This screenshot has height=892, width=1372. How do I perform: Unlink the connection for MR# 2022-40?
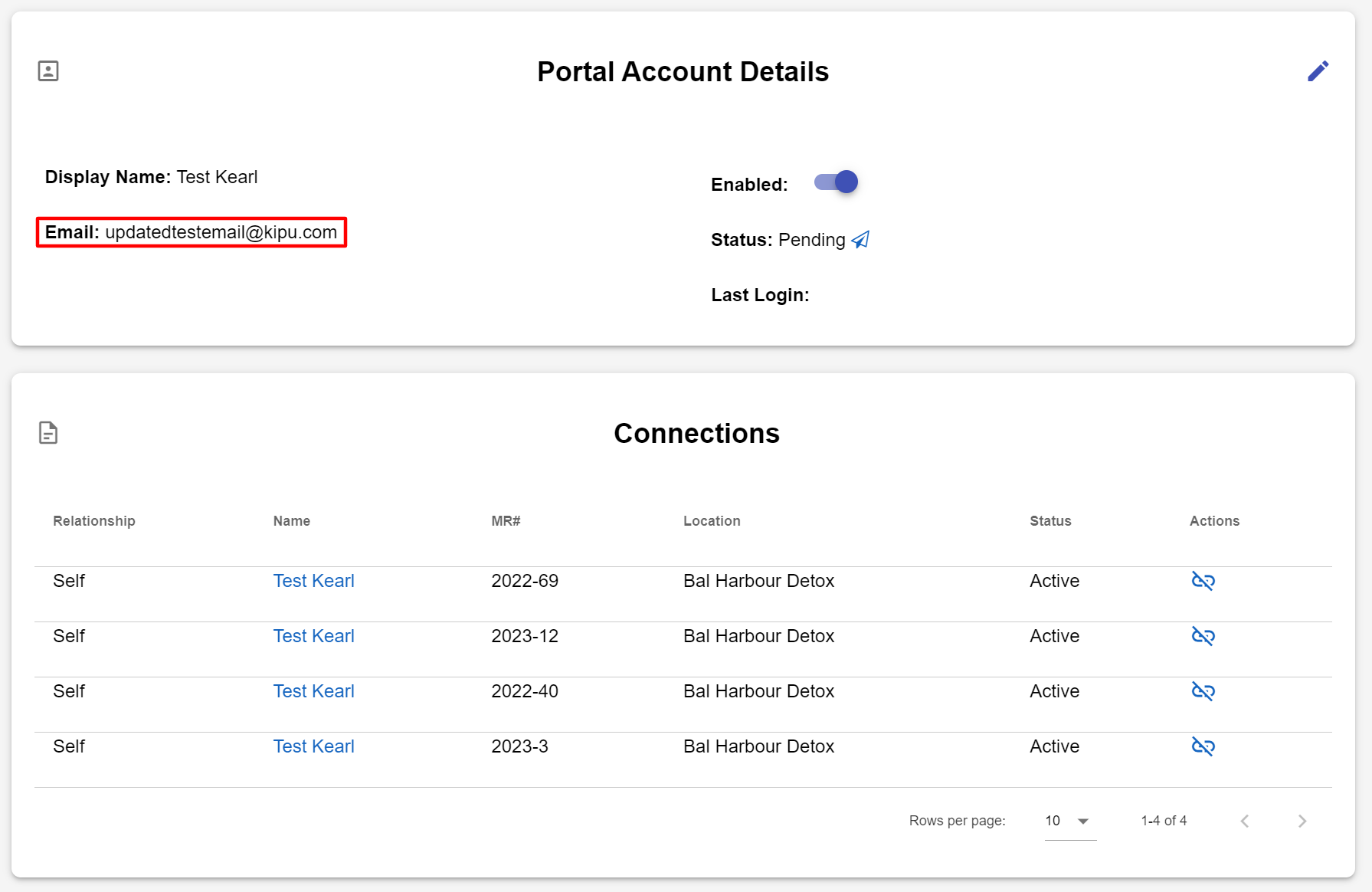pos(1203,691)
